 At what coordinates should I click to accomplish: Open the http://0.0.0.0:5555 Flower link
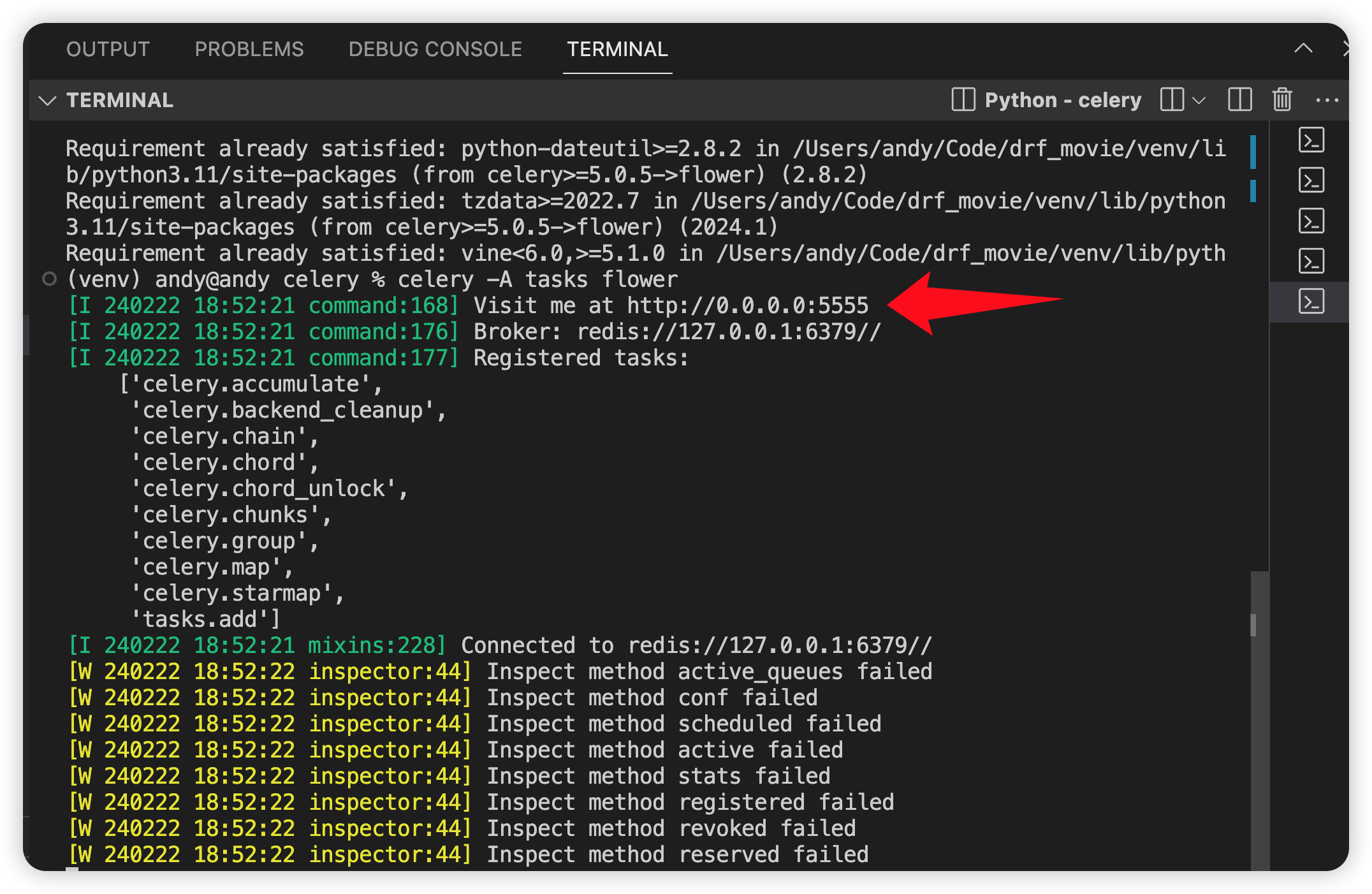tap(747, 305)
